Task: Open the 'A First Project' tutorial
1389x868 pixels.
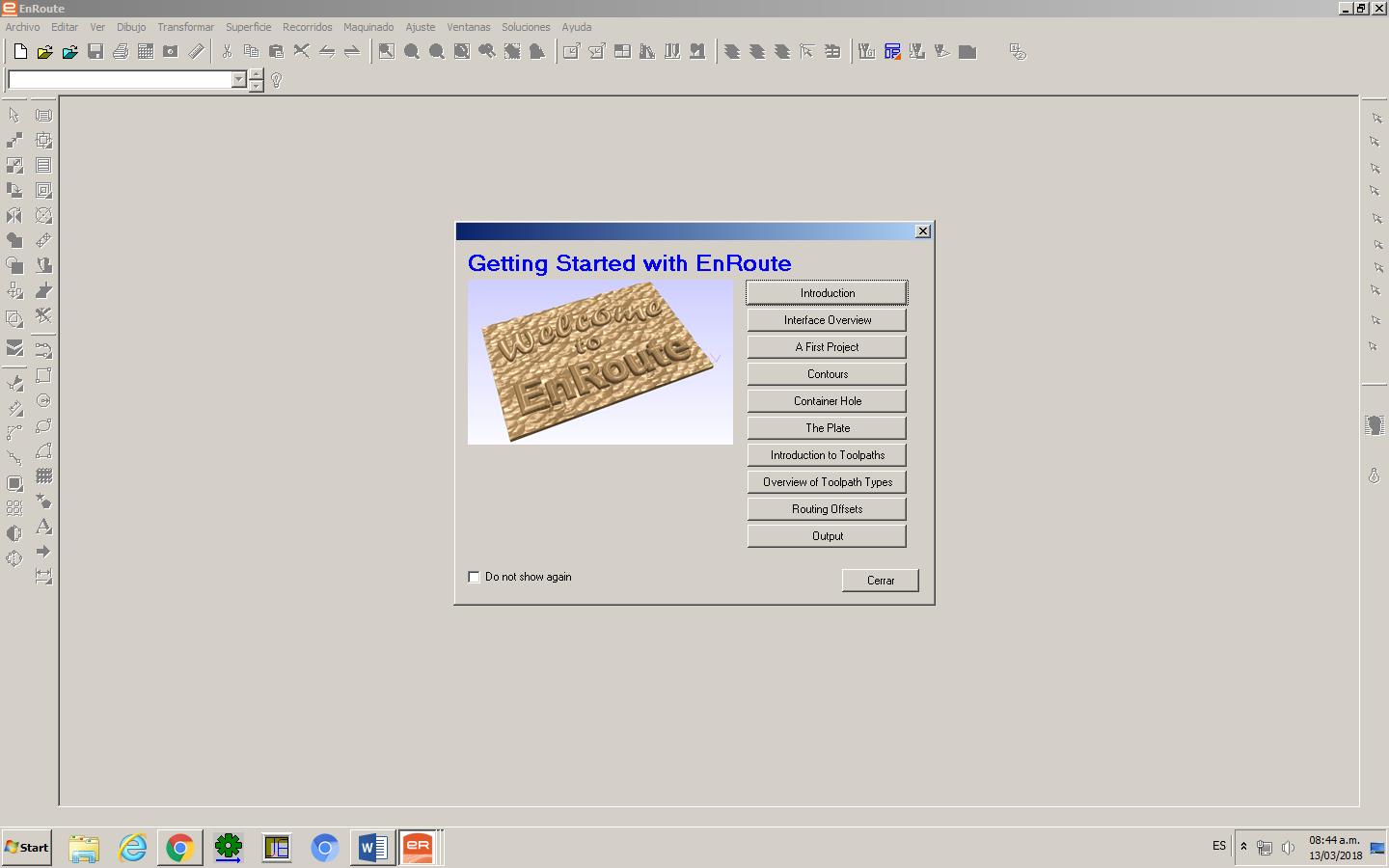Action: (827, 347)
